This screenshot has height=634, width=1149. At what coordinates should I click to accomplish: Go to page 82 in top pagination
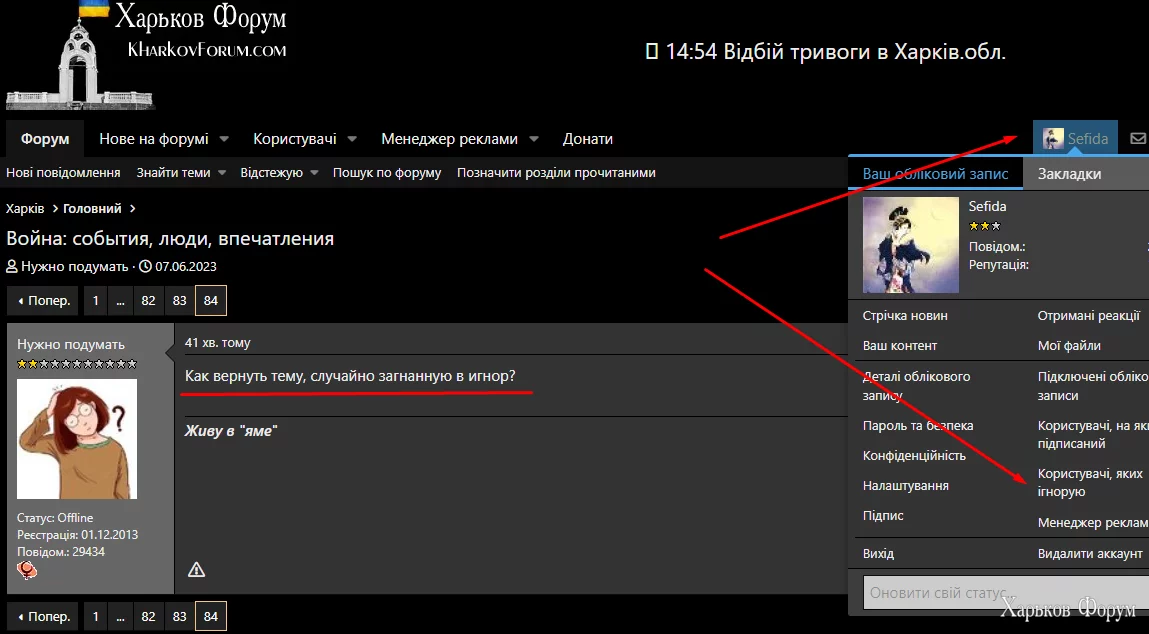[149, 301]
